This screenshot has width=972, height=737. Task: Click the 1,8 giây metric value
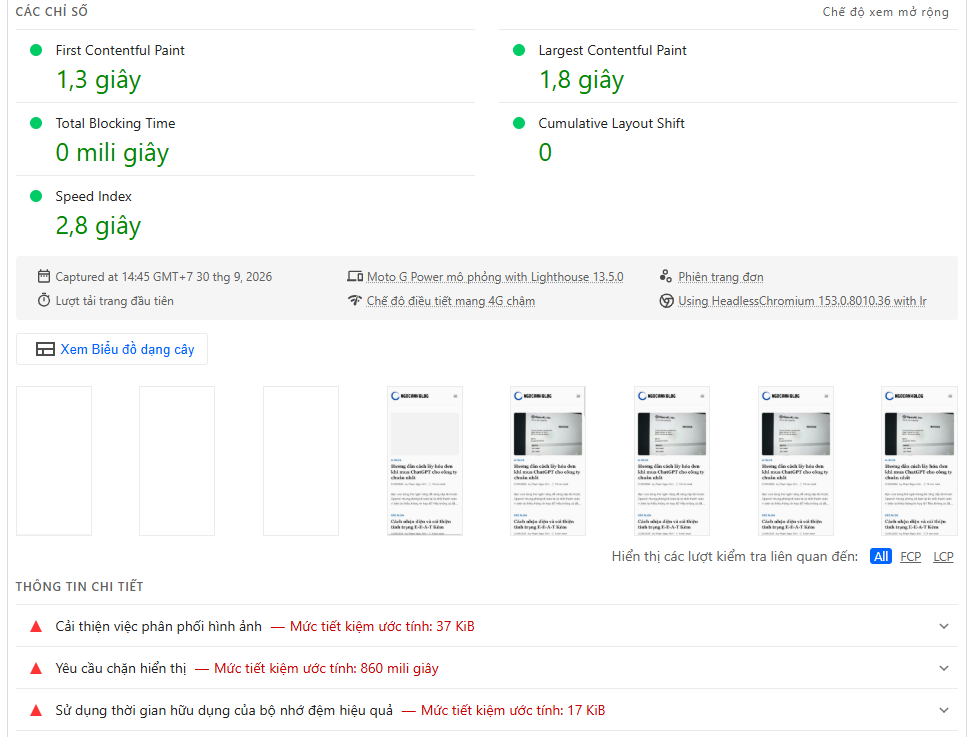point(581,80)
